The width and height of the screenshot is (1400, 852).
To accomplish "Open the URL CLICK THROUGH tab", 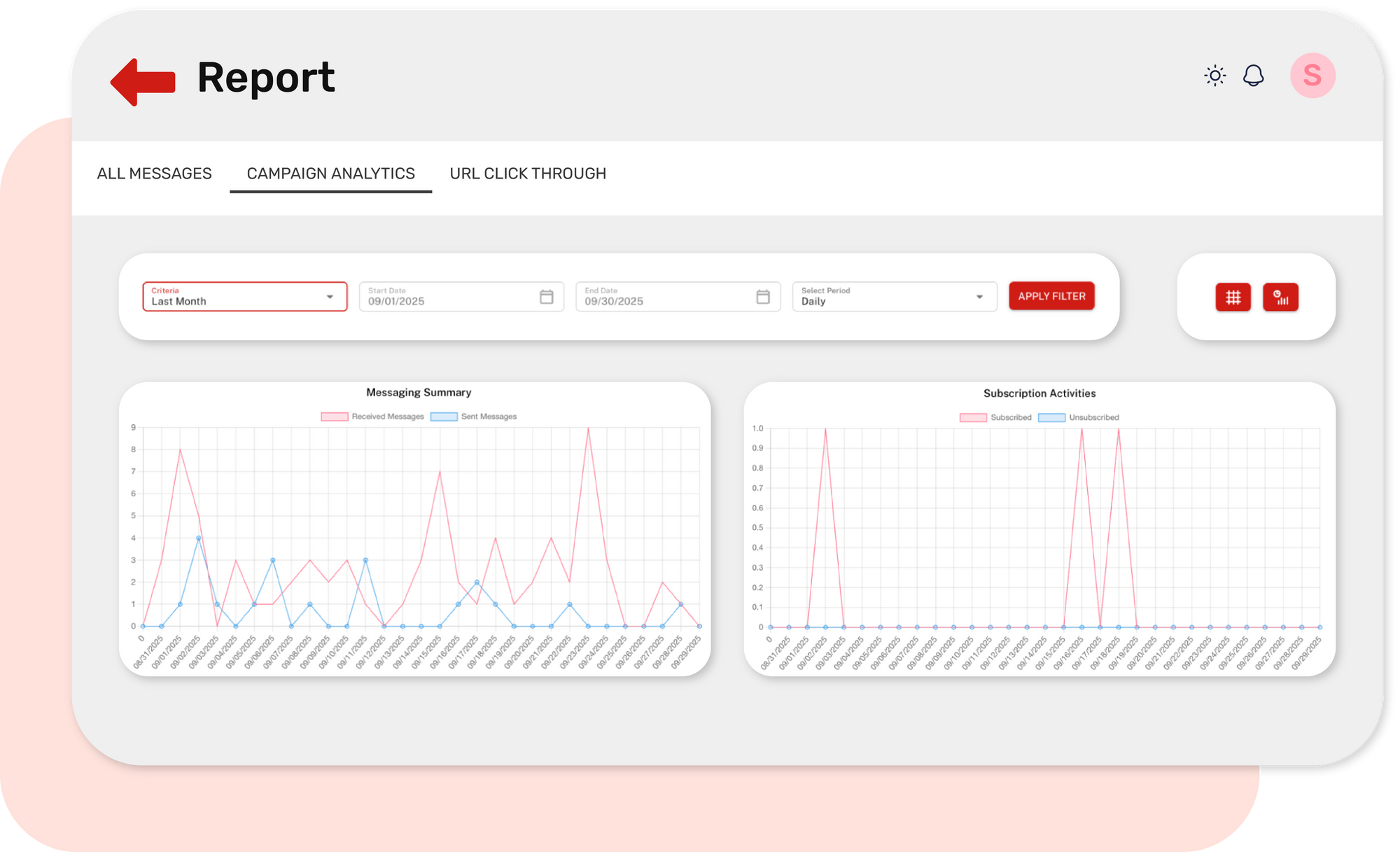I will [x=528, y=174].
